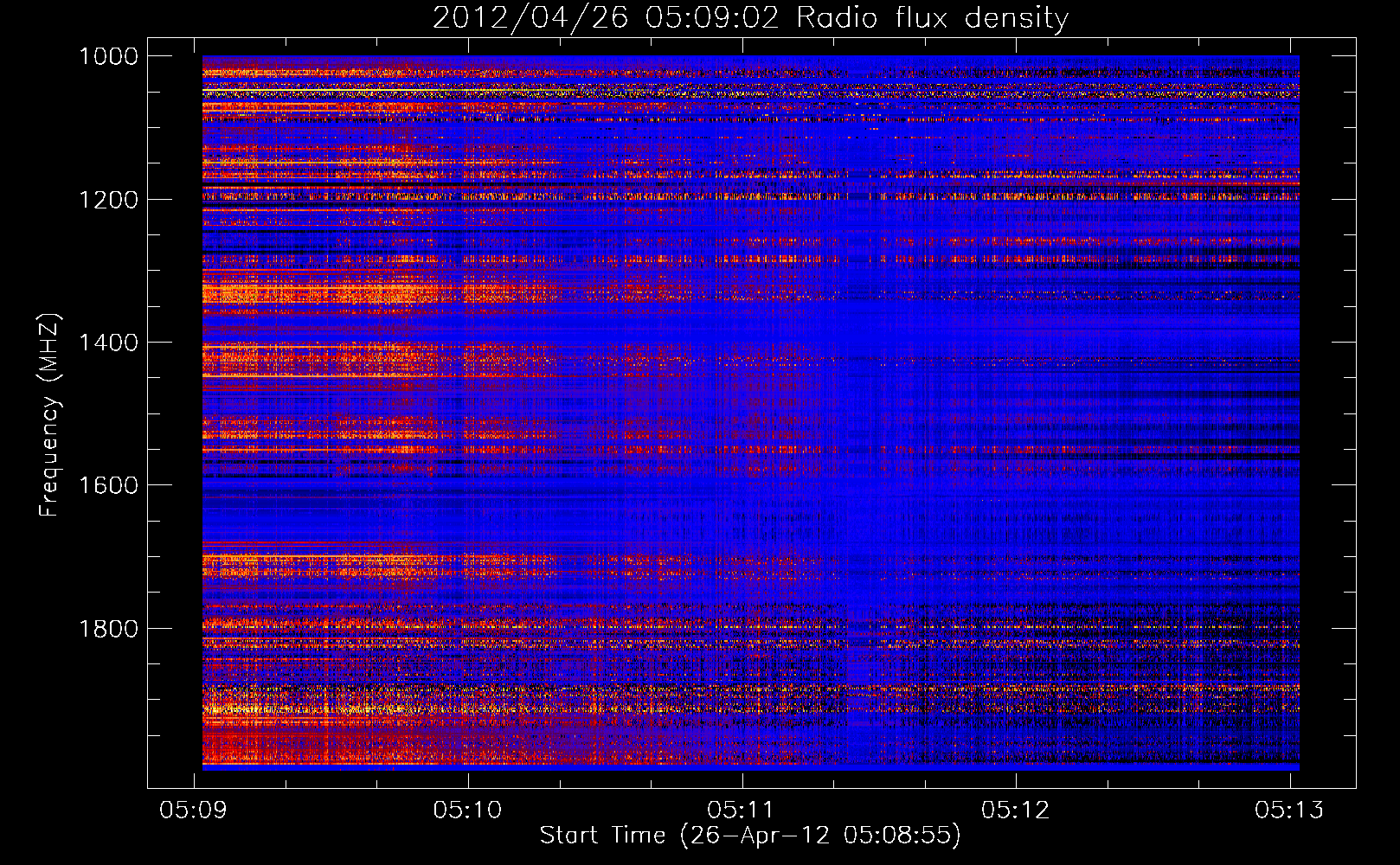The height and width of the screenshot is (865, 1400).
Task: Click the 05:13 time tick label
Action: point(1290,811)
